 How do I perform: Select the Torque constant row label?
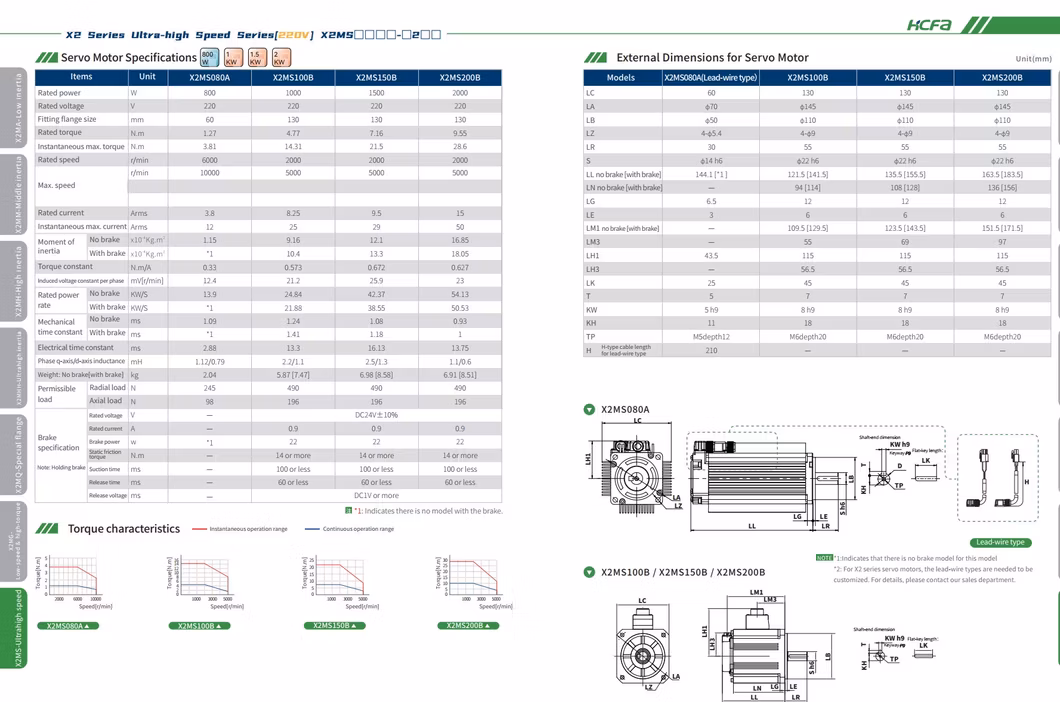point(65,266)
